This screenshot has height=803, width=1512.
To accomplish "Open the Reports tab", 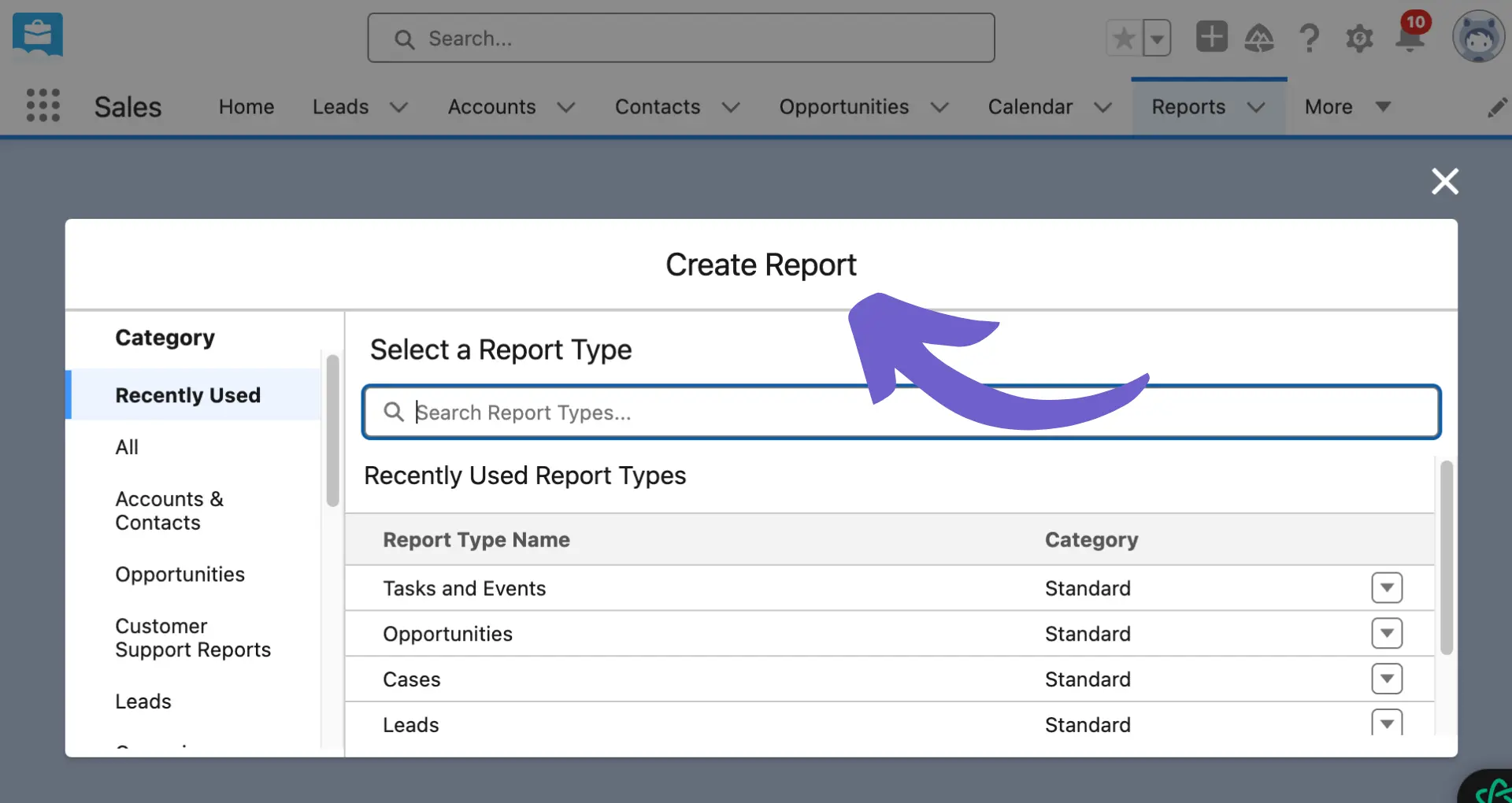I will [1188, 106].
